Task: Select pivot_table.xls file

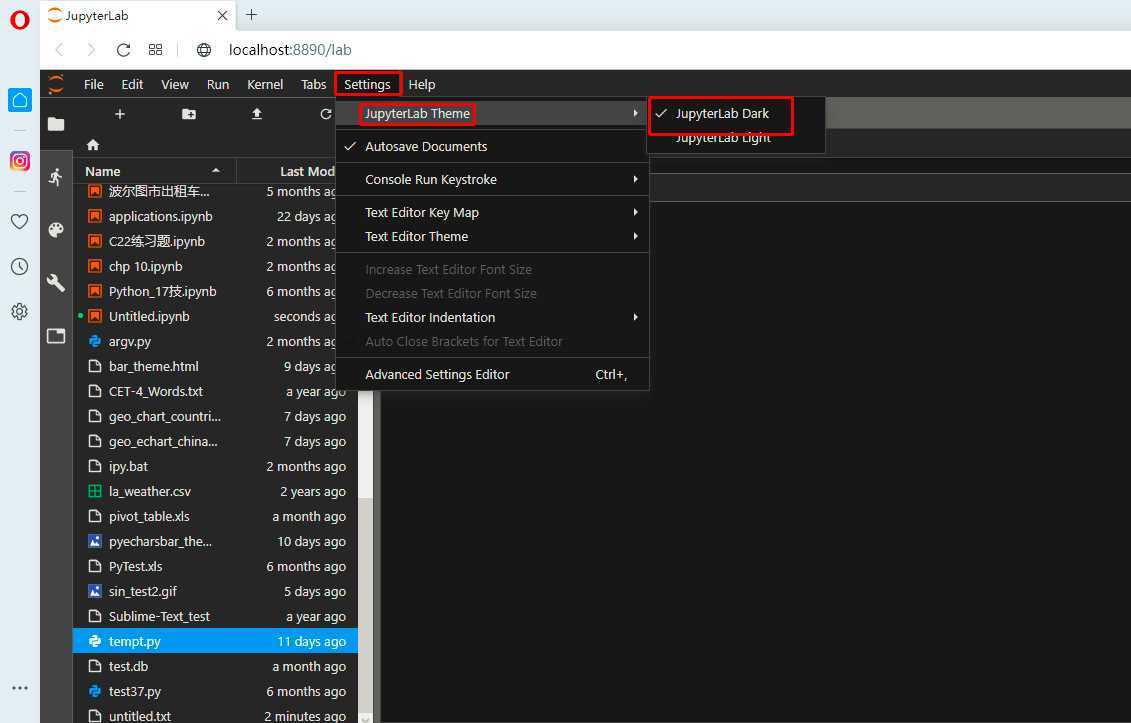Action: [x=216, y=517]
